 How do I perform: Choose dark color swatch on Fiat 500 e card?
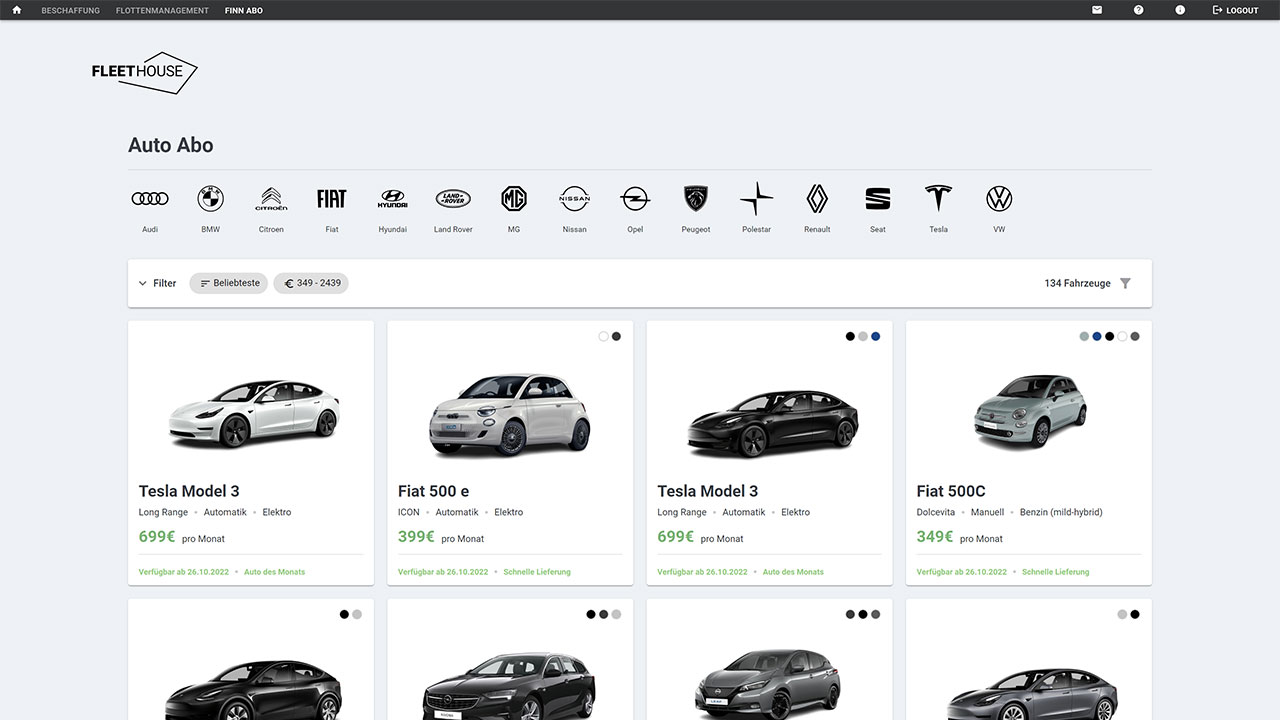(x=616, y=337)
